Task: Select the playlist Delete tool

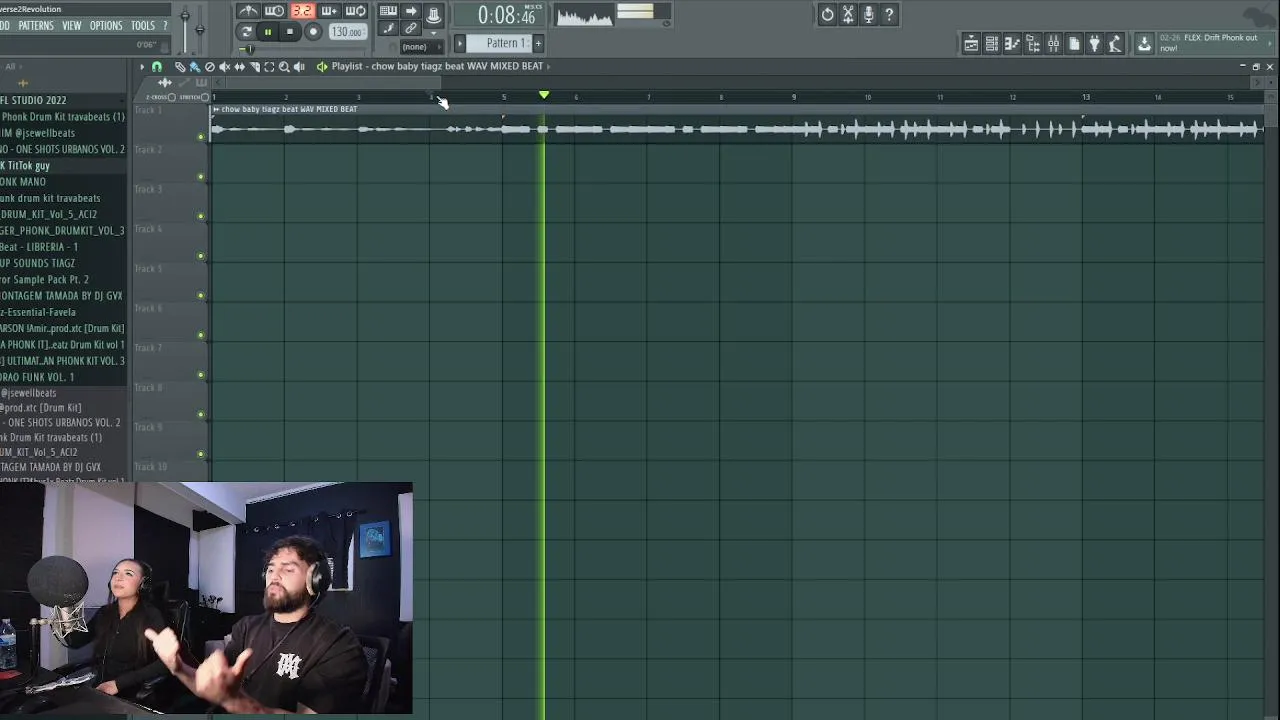Action: point(210,67)
